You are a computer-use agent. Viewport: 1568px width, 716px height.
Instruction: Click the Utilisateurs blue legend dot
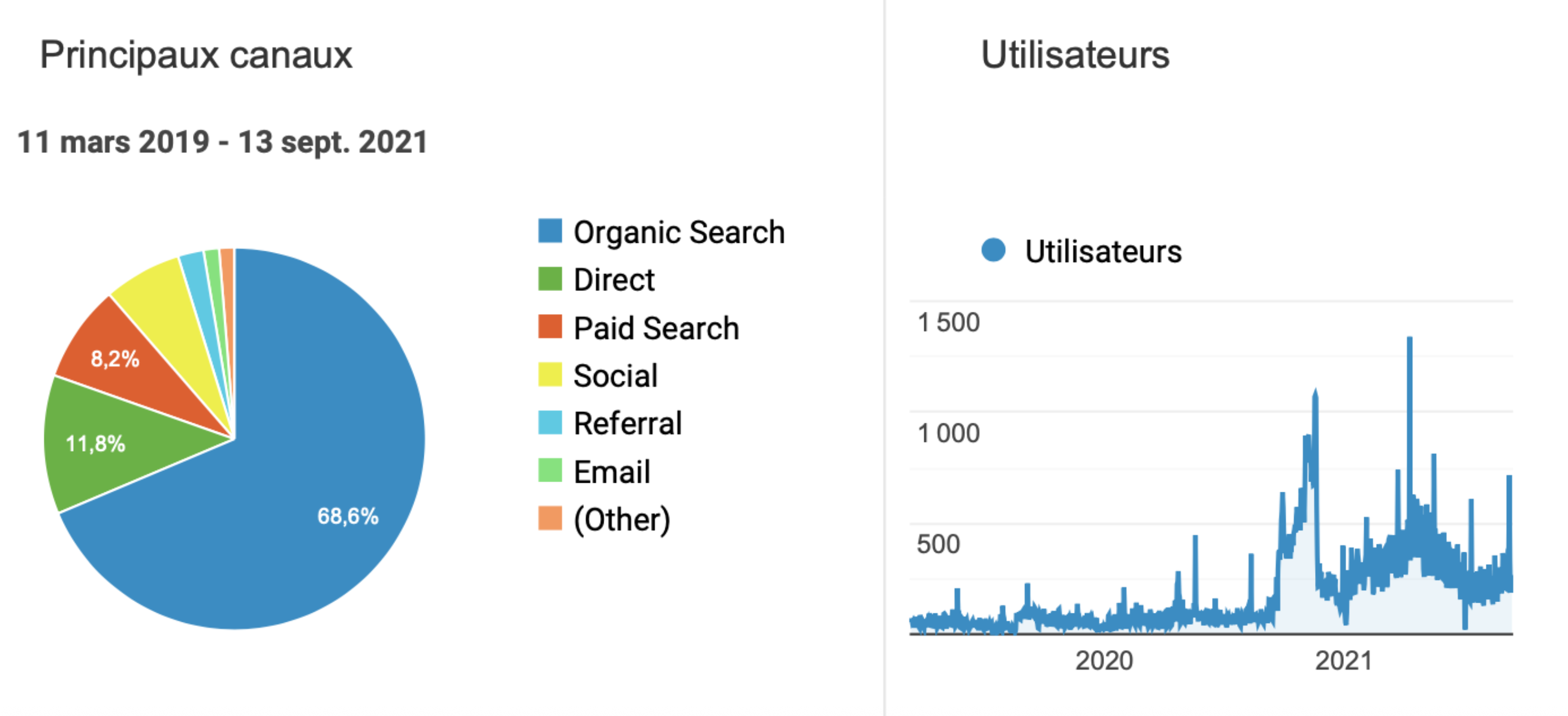(993, 249)
